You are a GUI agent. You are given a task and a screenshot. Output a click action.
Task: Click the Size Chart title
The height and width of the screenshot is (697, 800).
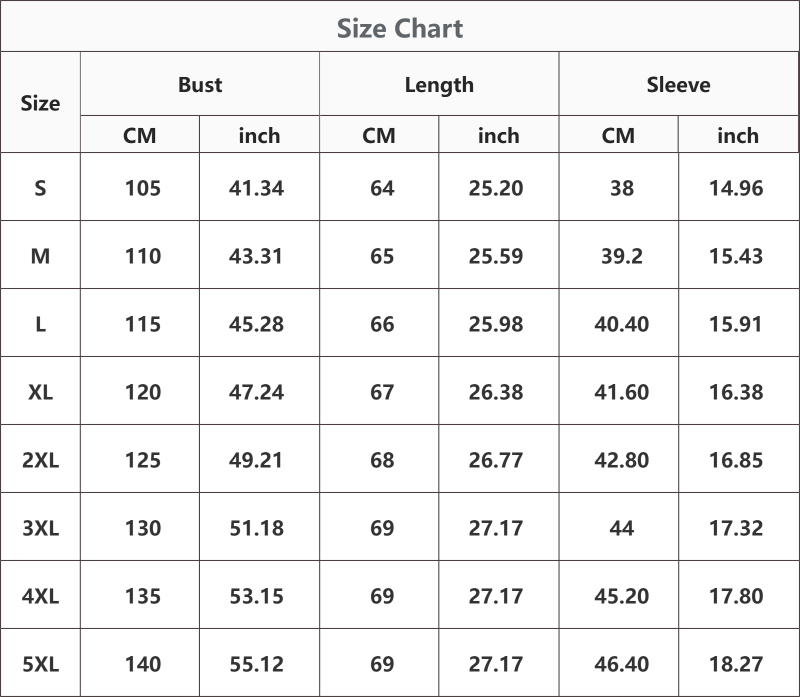pos(400,28)
